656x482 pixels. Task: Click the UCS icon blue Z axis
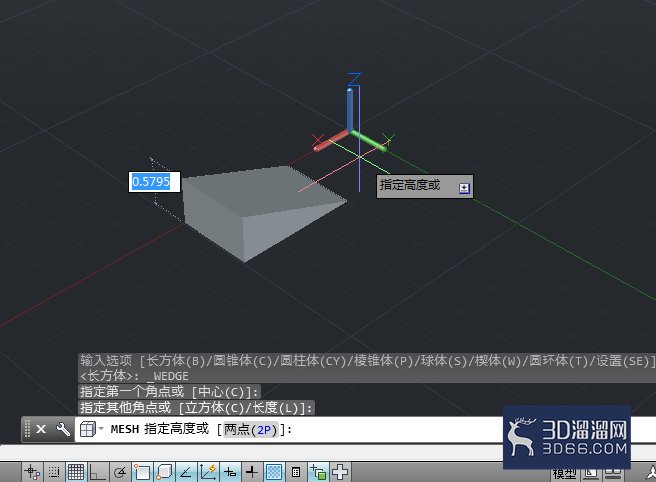coord(350,109)
